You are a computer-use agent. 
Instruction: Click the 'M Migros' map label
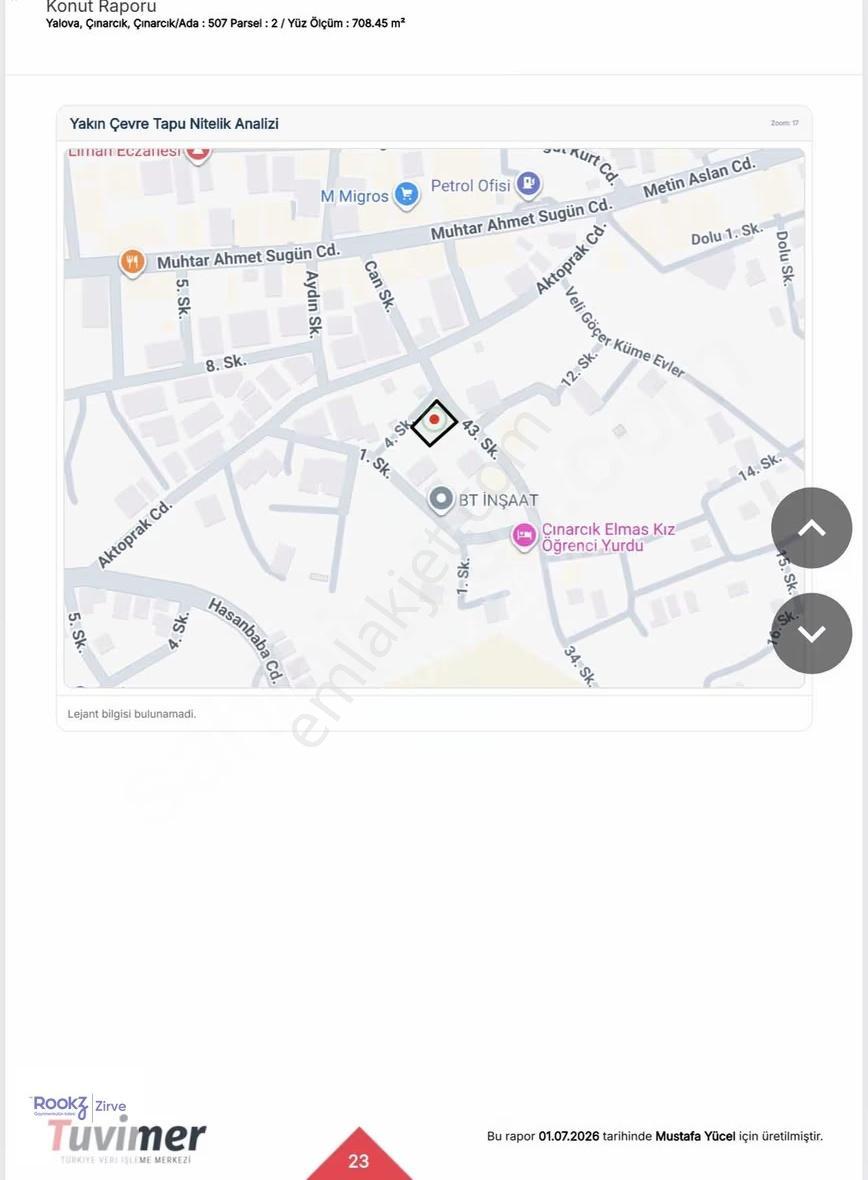355,196
